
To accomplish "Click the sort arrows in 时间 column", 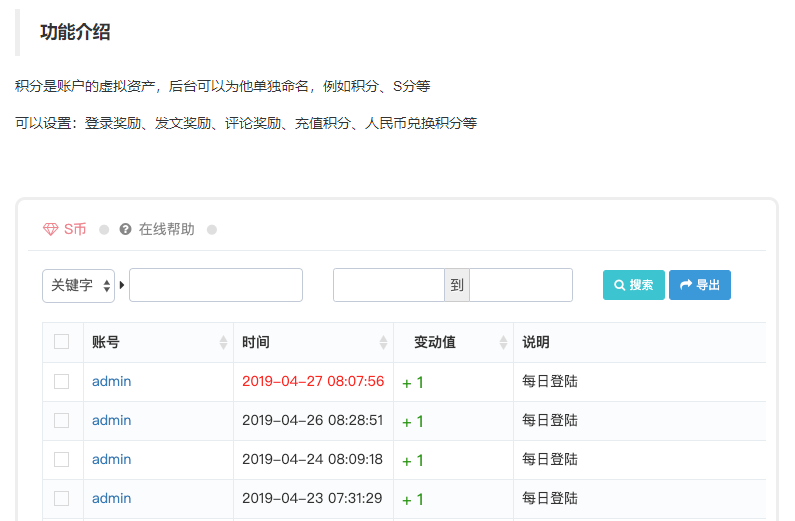I will click(x=383, y=343).
